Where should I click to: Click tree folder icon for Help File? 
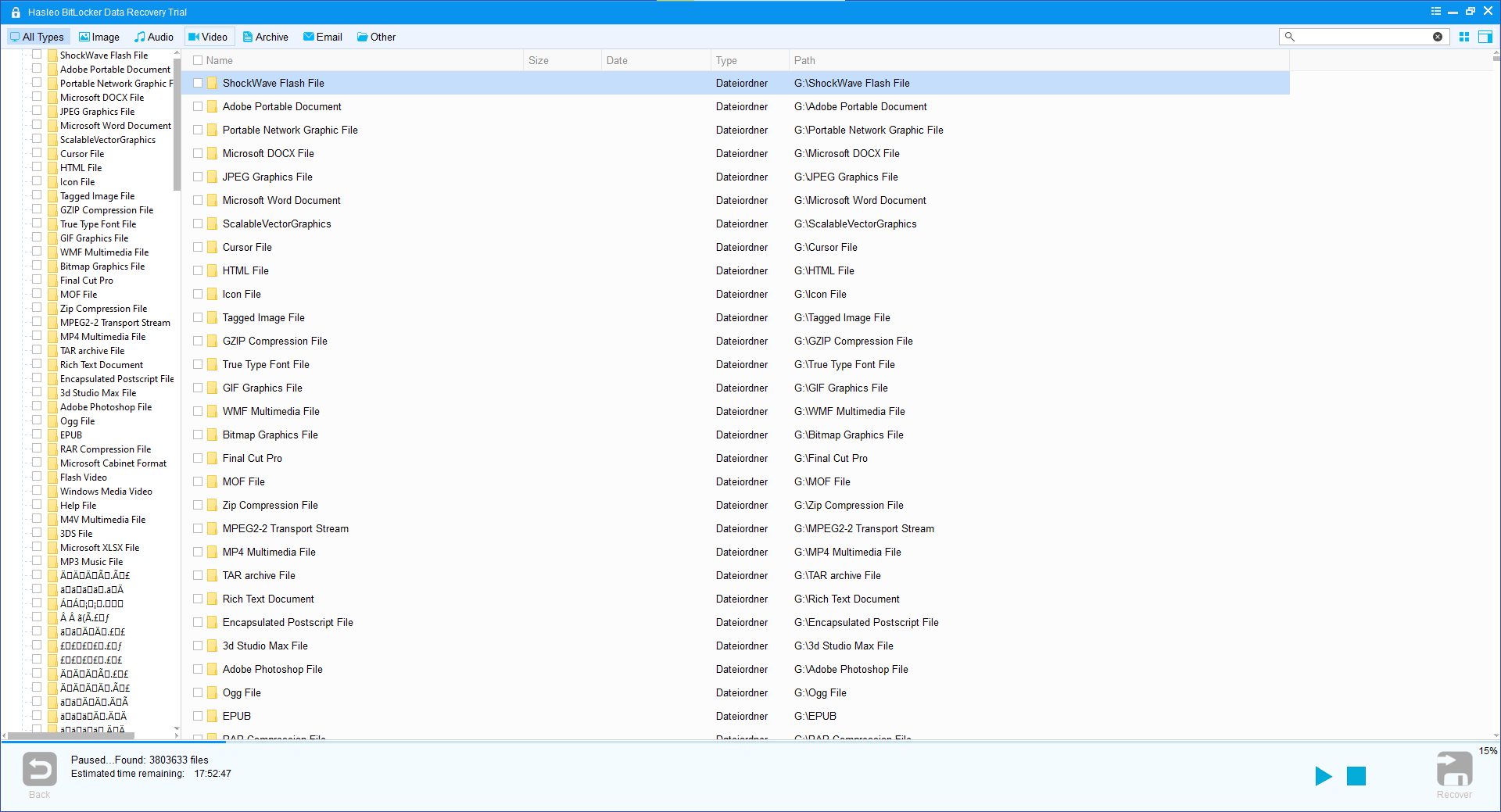pos(52,505)
